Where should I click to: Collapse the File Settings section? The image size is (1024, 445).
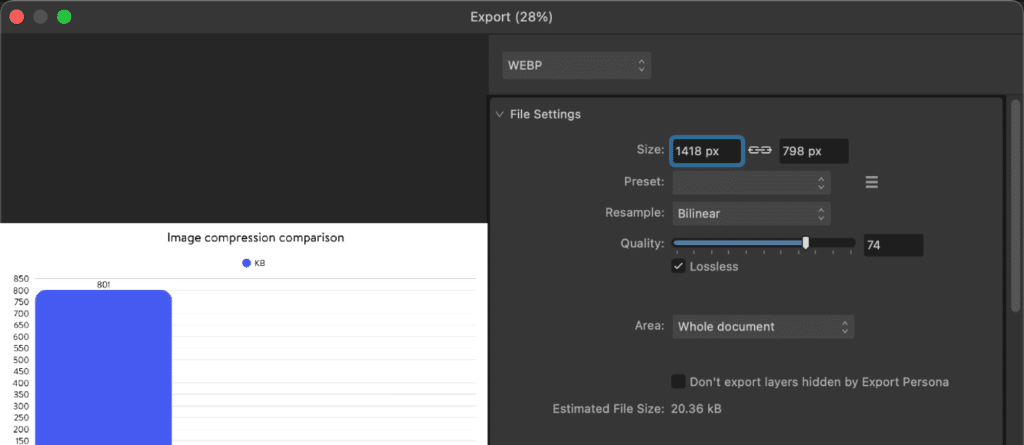click(x=500, y=114)
